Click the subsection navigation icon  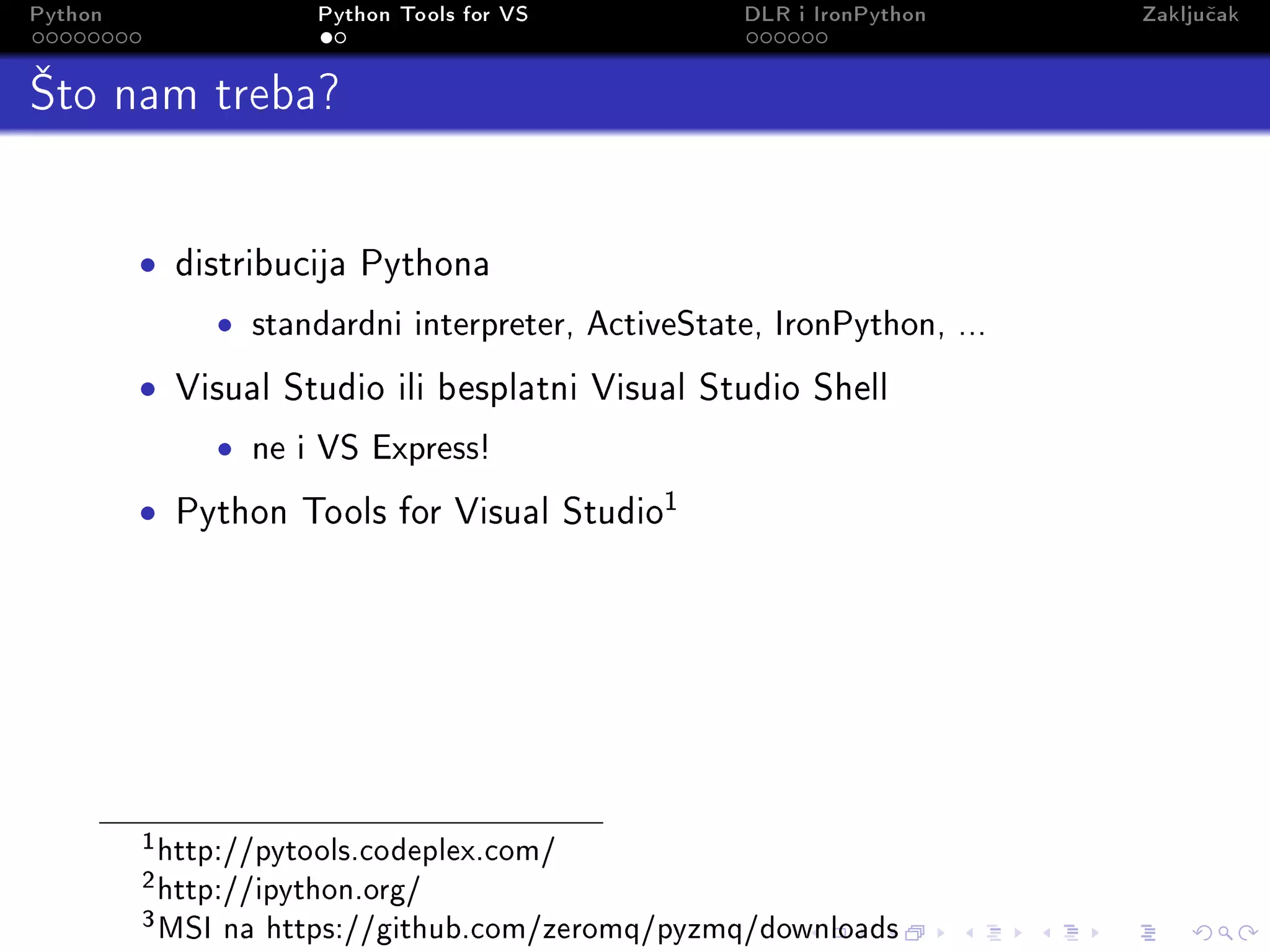coord(994,932)
